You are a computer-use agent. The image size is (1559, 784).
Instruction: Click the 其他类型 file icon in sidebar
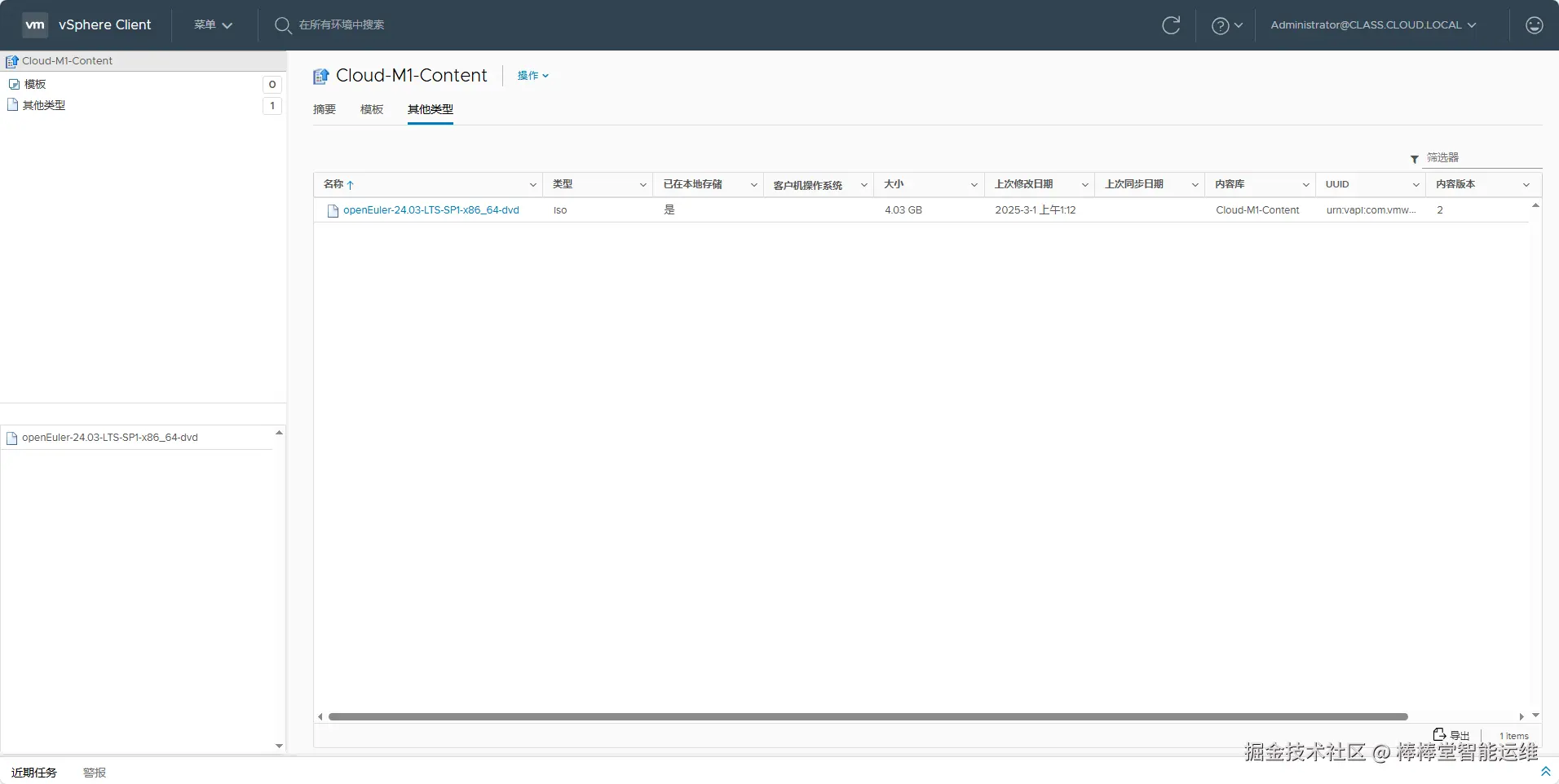[13, 105]
